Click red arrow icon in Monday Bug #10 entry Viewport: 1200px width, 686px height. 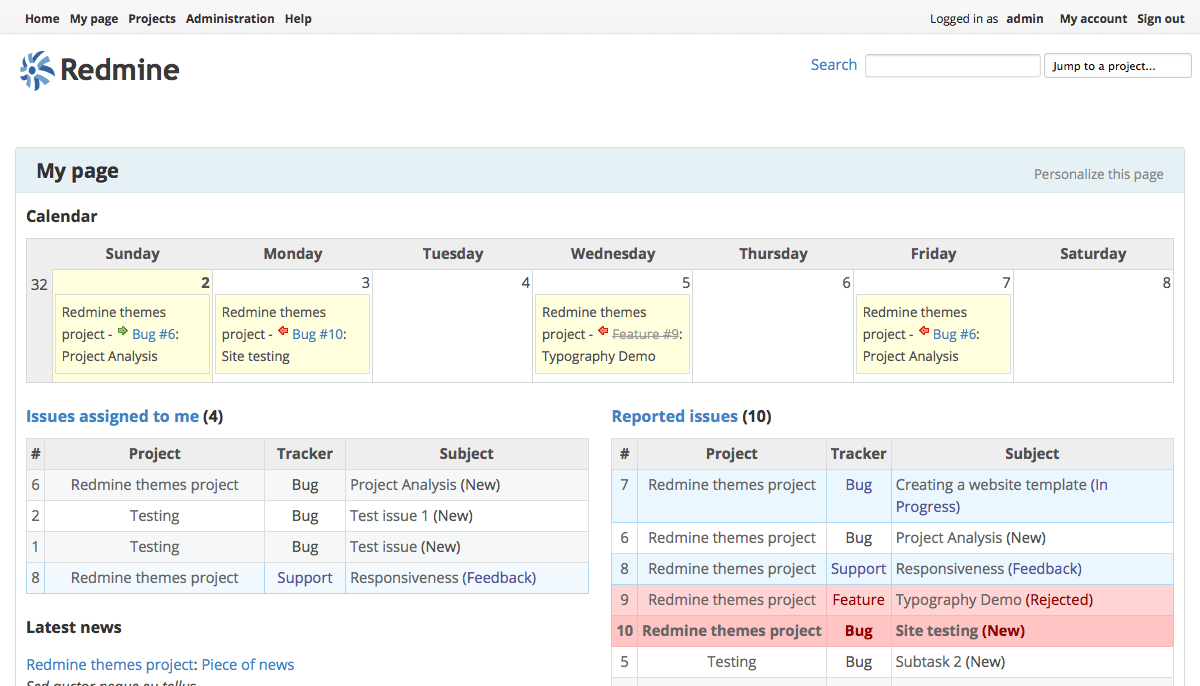point(283,331)
